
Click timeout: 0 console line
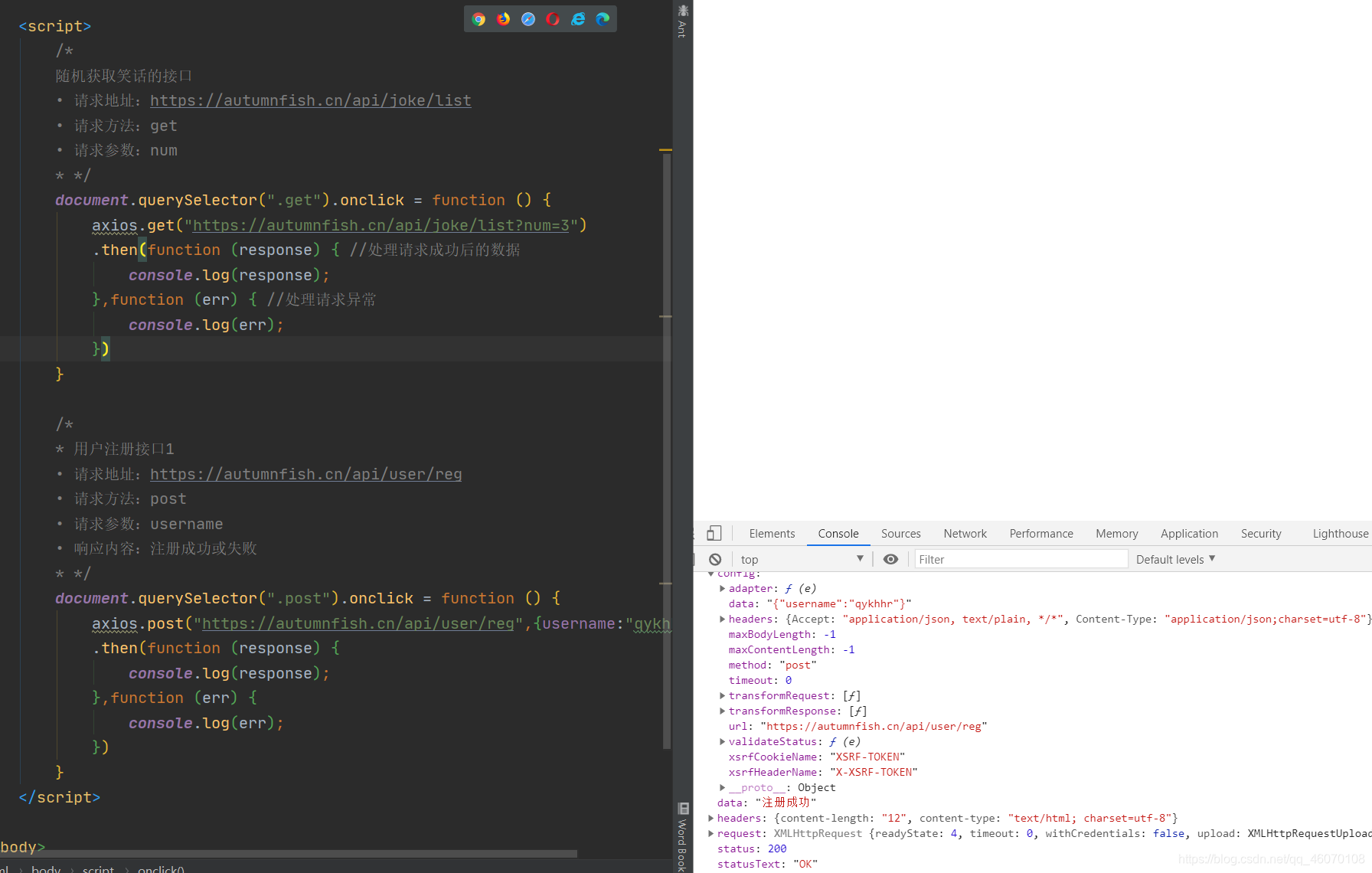[760, 680]
